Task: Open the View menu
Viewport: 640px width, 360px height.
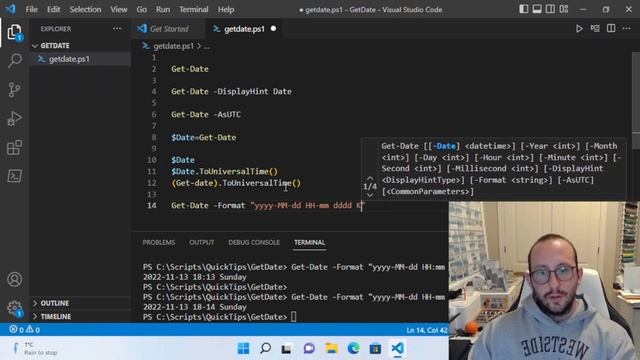Action: coord(119,9)
